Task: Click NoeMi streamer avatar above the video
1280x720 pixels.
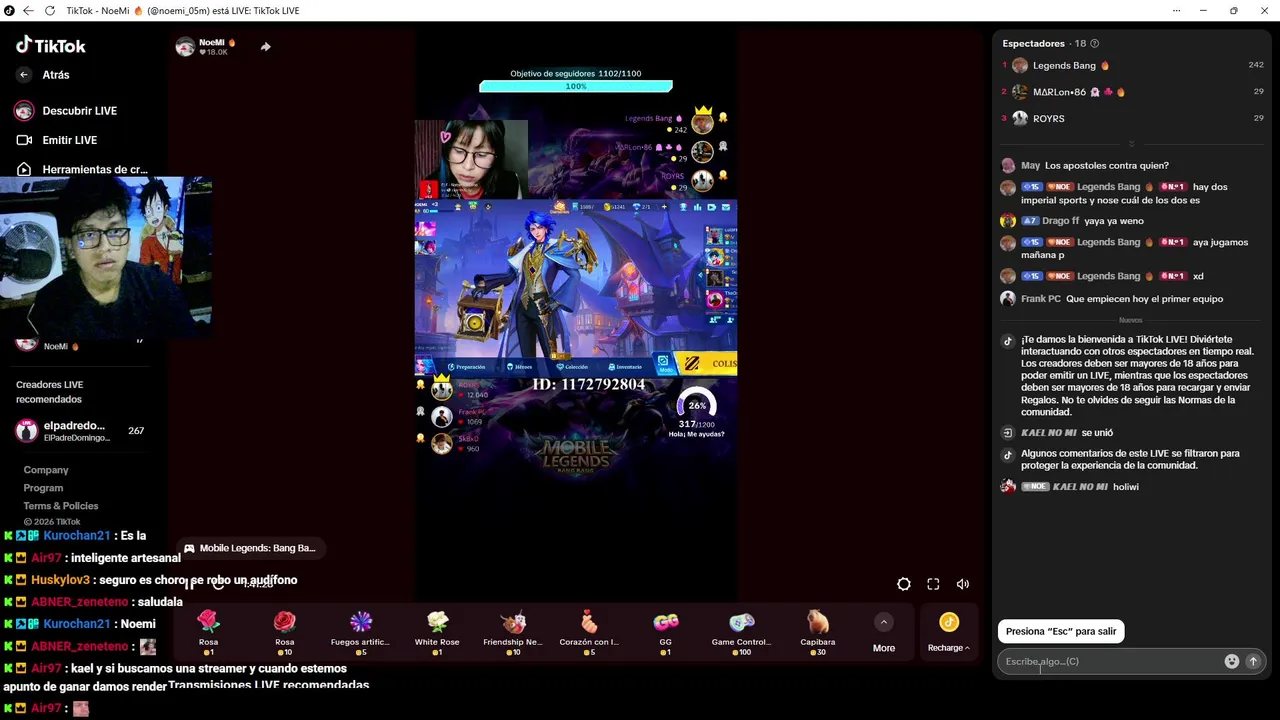Action: point(185,47)
